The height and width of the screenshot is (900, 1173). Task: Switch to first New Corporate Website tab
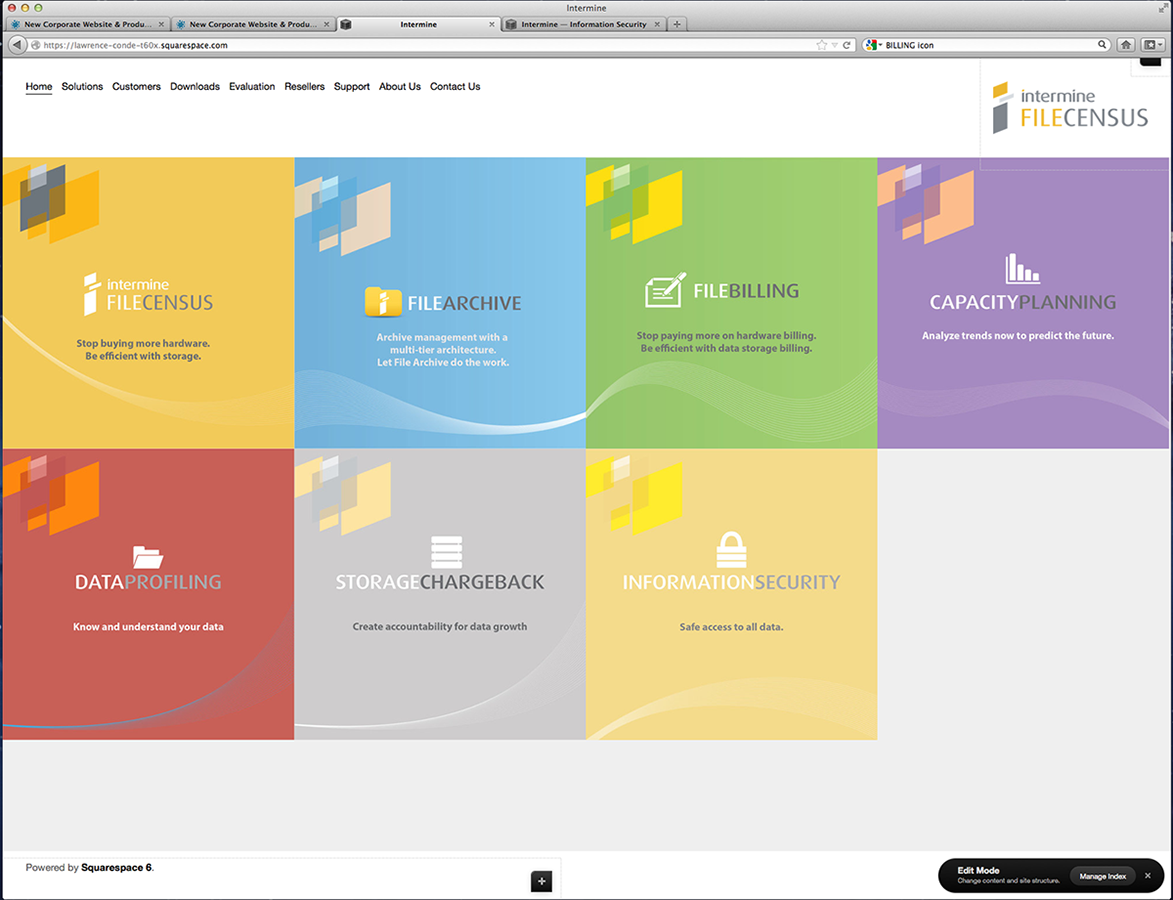(87, 24)
